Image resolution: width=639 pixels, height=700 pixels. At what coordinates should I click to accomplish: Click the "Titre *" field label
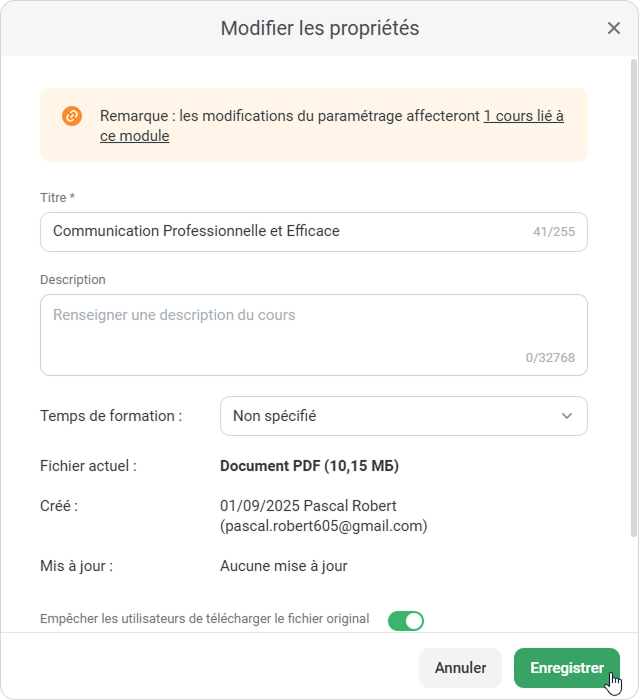click(59, 198)
